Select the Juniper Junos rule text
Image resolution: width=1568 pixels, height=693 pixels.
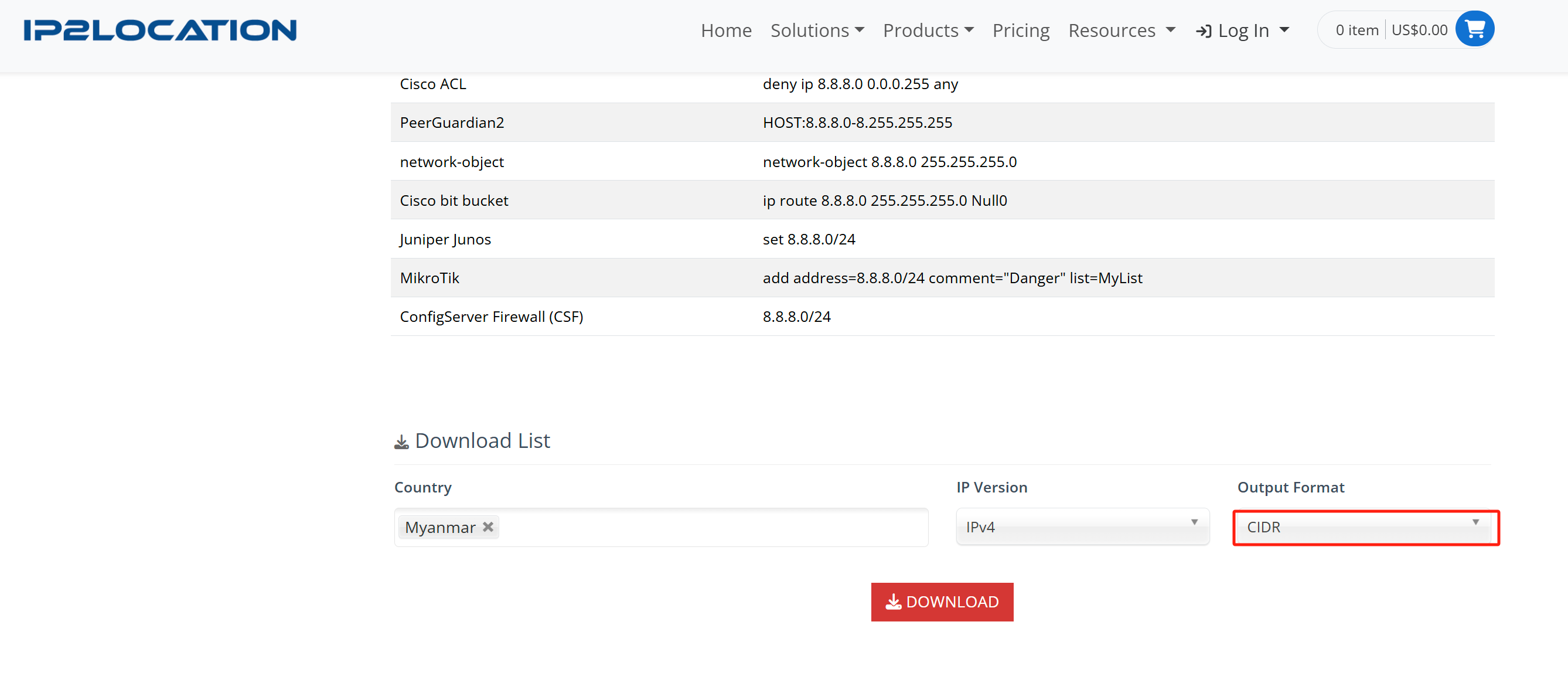pos(809,239)
